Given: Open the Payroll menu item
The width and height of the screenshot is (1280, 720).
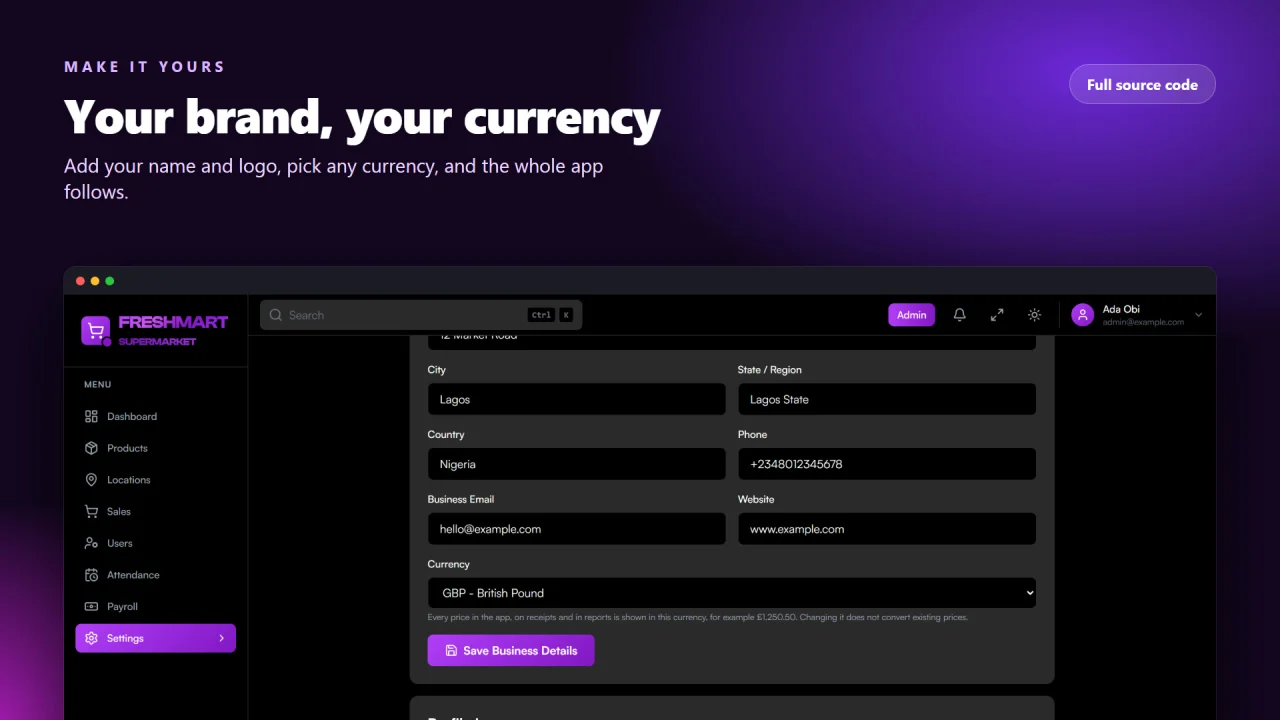Looking at the screenshot, I should click(156, 607).
